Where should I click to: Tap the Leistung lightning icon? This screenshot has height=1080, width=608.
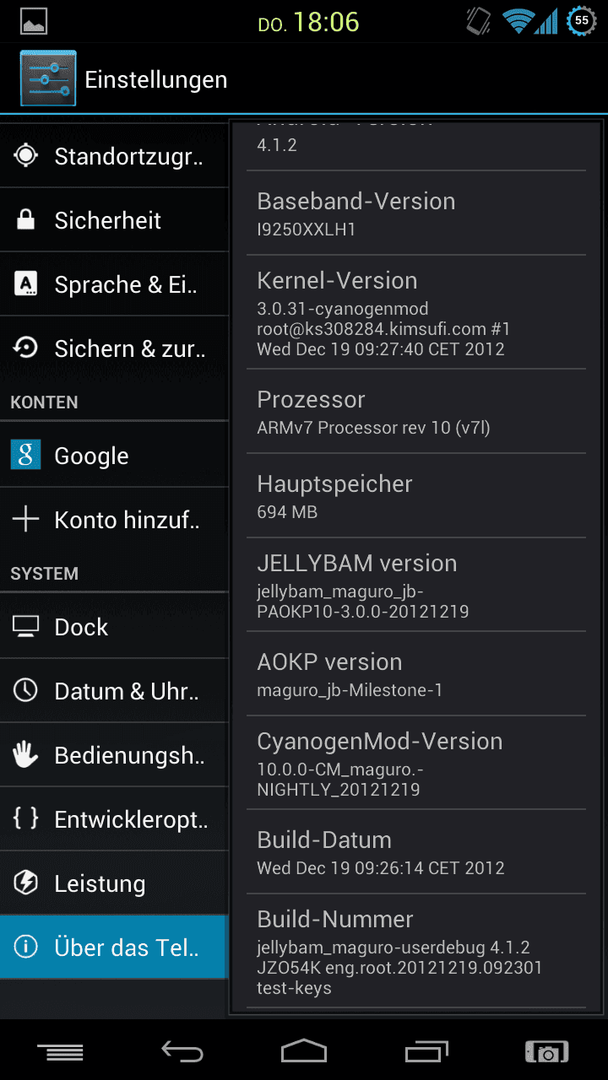point(25,883)
